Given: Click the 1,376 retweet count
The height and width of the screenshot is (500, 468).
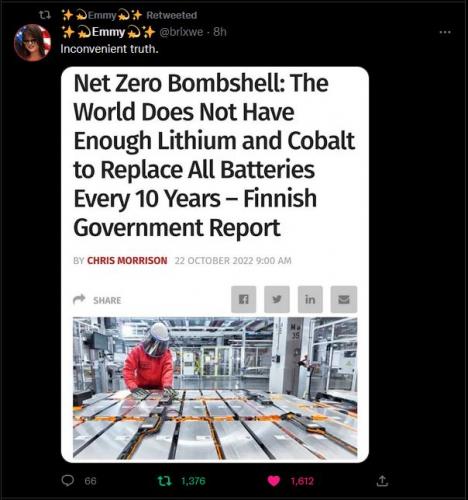Looking at the screenshot, I should pos(193,481).
